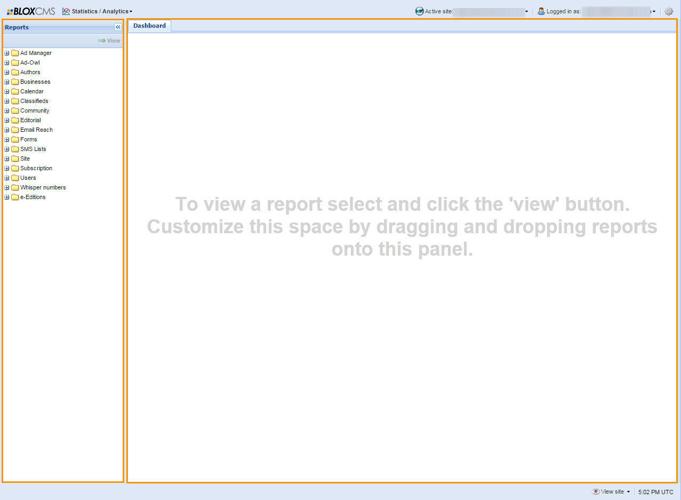
Task: Expand the Calendar folder
Action: 7,91
